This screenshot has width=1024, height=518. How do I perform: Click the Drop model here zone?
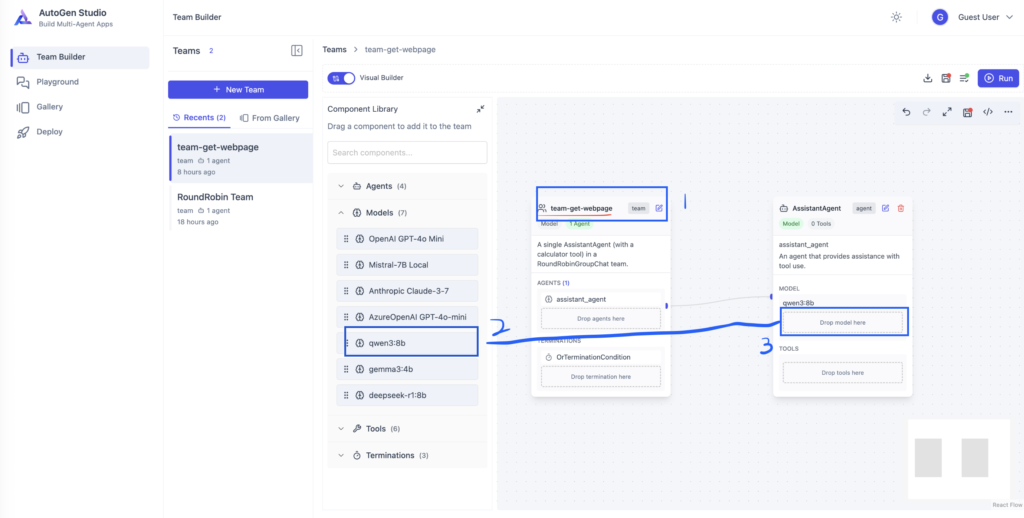(x=842, y=322)
